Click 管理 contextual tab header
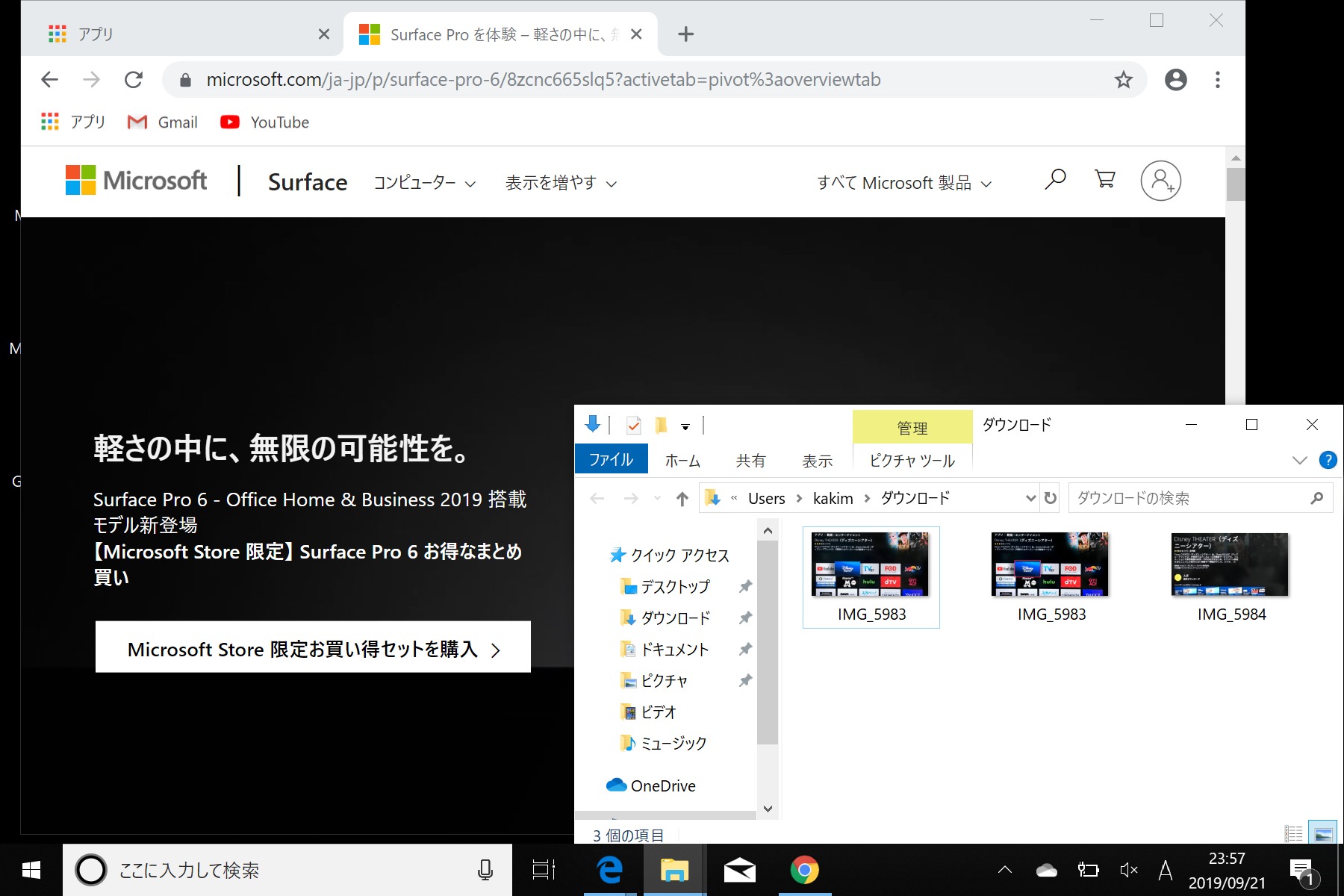 point(912,428)
